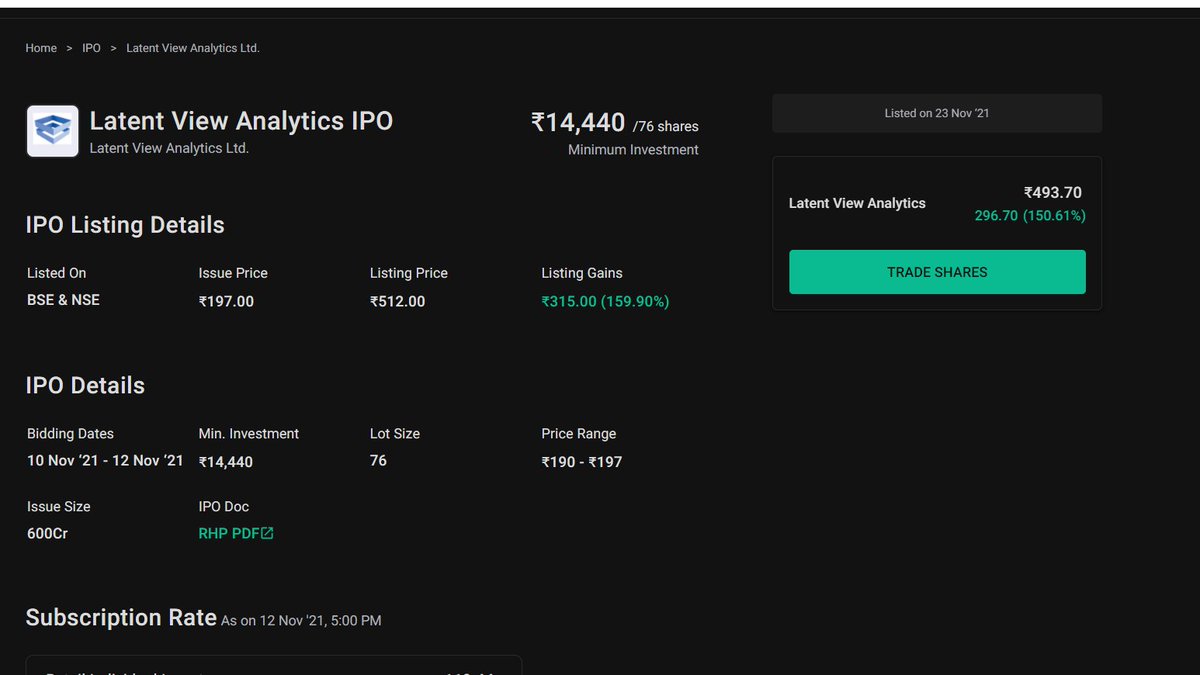The width and height of the screenshot is (1200, 675).
Task: Click the lot size value 76
Action: pos(378,461)
